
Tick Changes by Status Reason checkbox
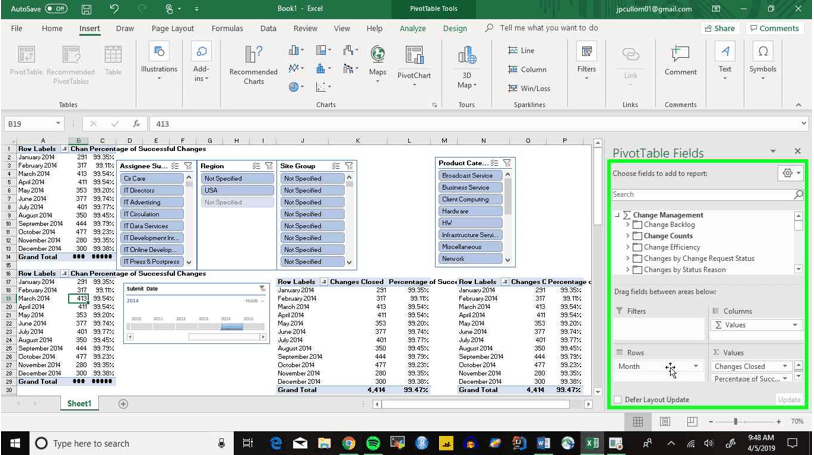pos(637,270)
